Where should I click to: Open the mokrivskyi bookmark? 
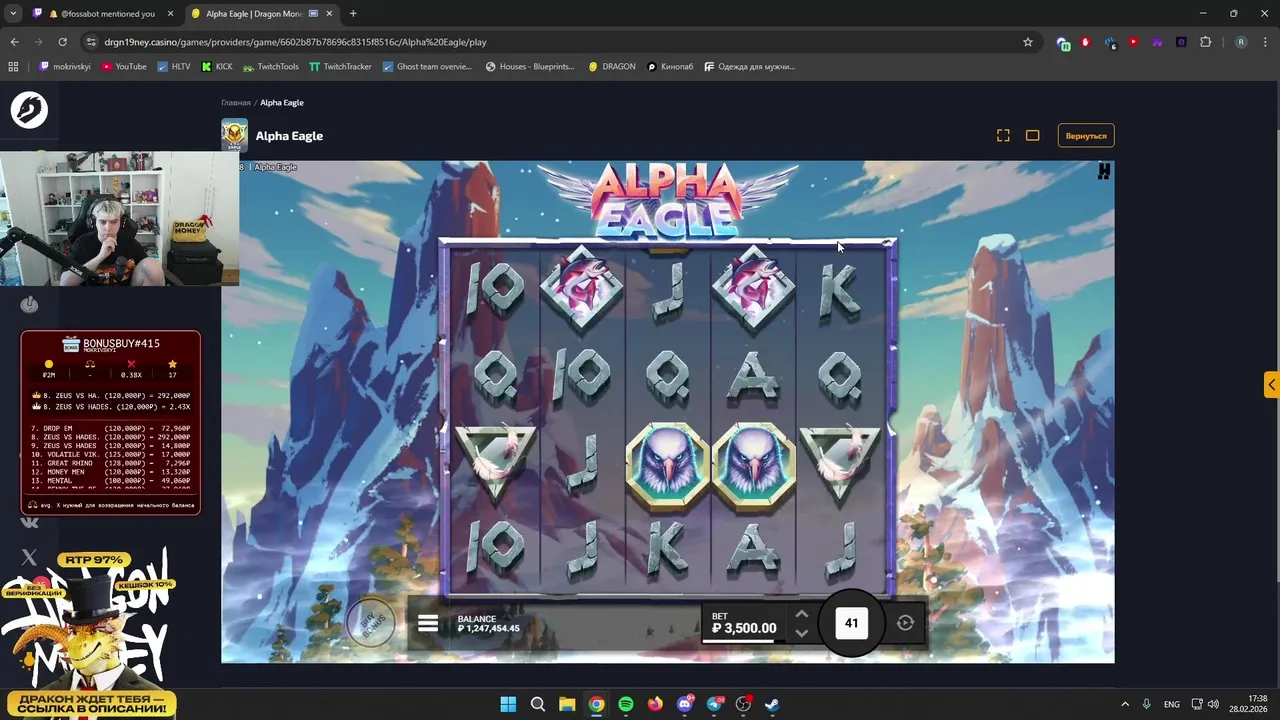[x=65, y=66]
